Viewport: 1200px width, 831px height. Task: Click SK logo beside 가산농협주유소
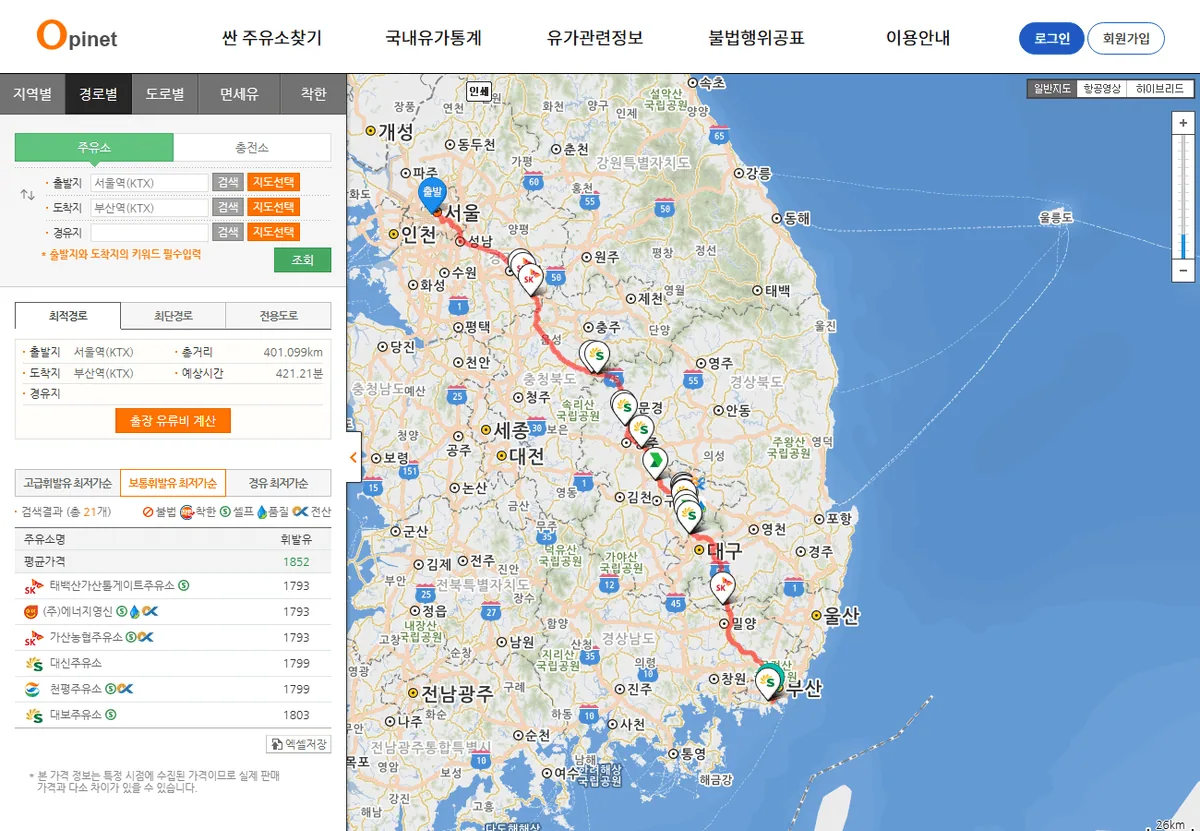tap(34, 638)
